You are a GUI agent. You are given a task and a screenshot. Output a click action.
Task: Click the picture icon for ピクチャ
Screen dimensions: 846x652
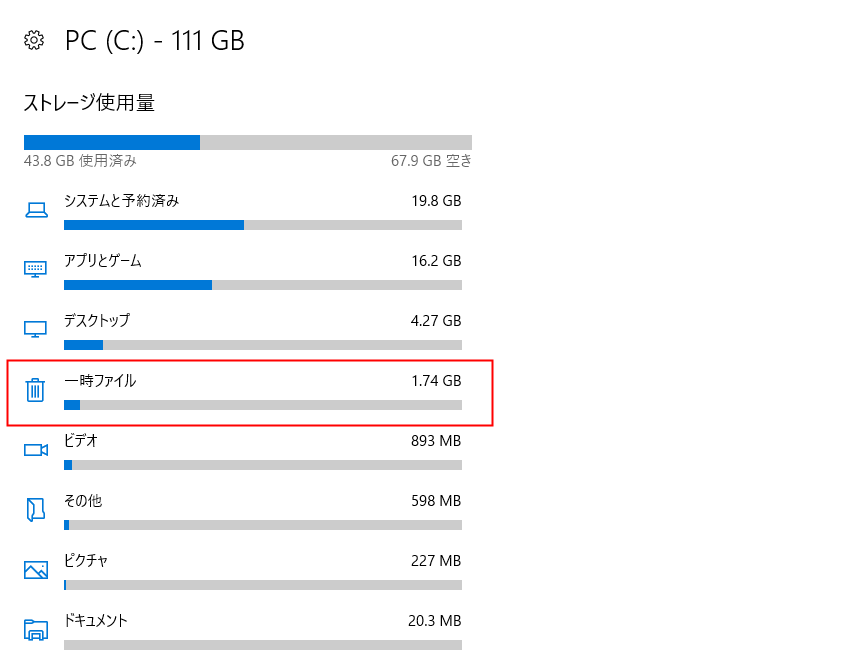coord(36,570)
